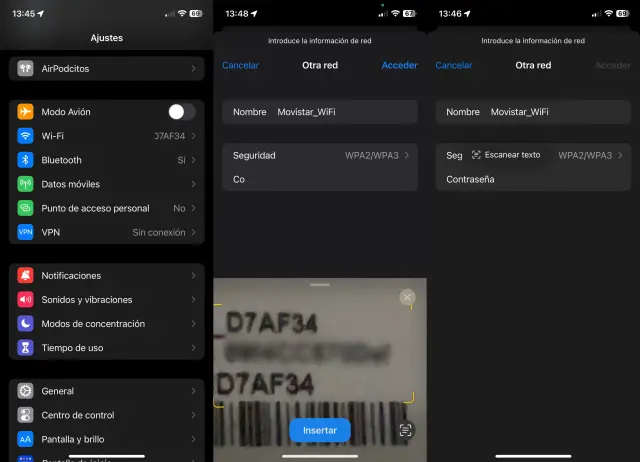Tap the Punto de acceso personal icon
640x462 pixels.
[x=25, y=208]
